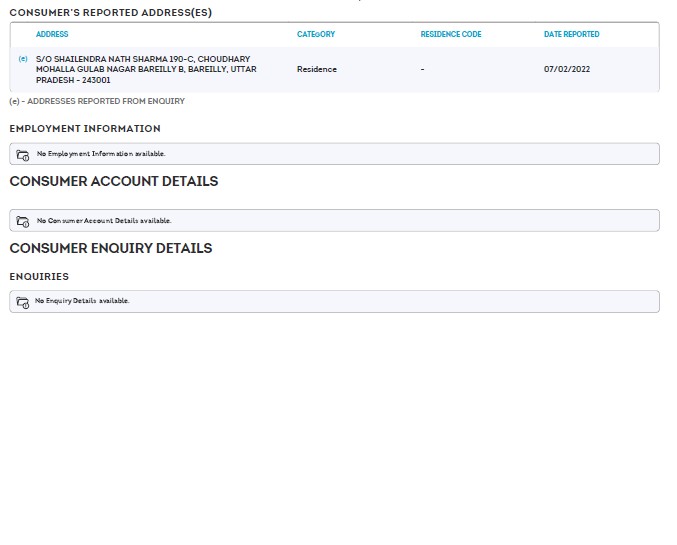
Task: Select the ADDRESS column header
Action: [x=52, y=34]
